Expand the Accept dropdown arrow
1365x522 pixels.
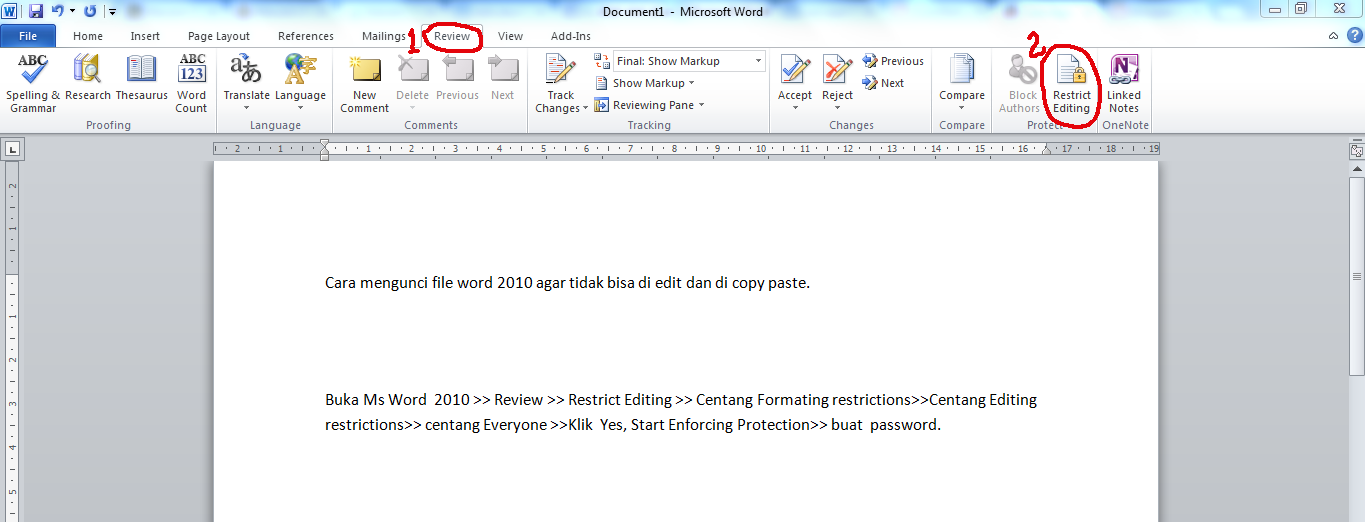795,107
